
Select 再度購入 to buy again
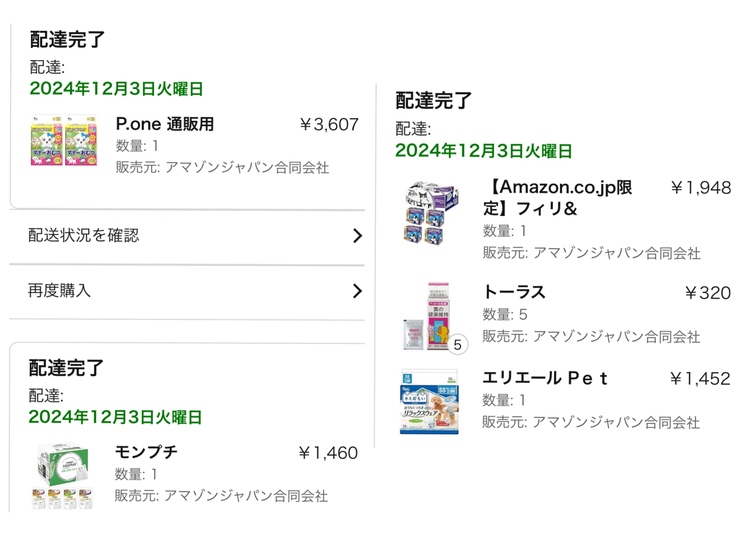(59, 291)
